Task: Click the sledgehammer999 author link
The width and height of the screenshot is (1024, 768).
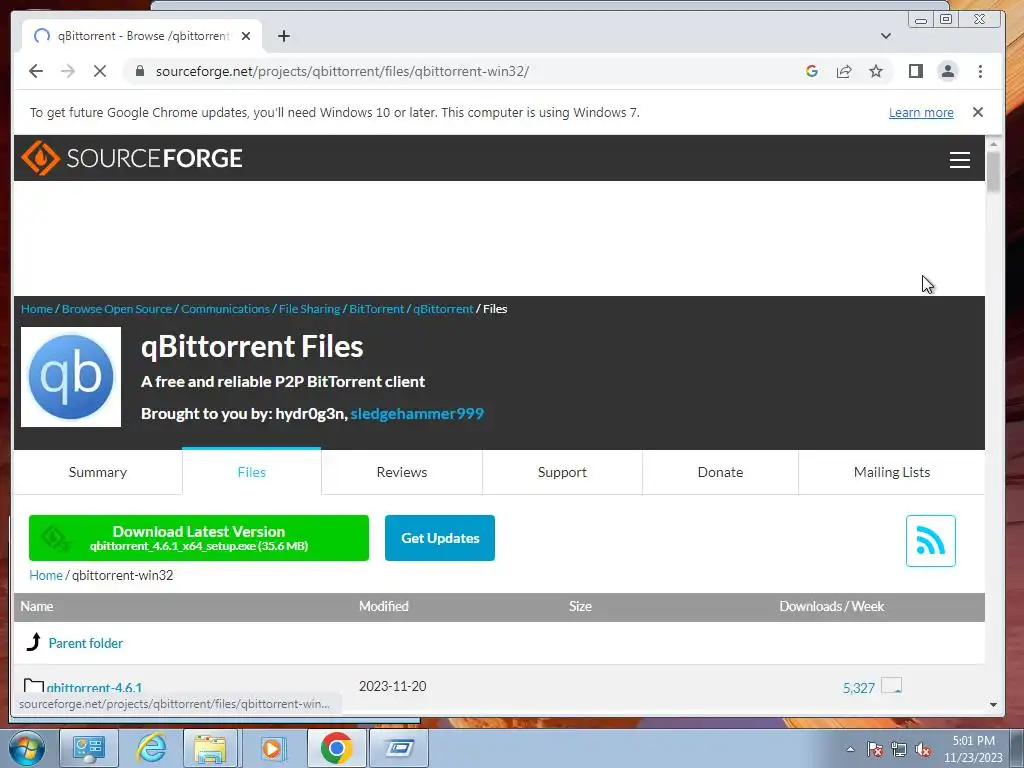Action: pos(417,413)
